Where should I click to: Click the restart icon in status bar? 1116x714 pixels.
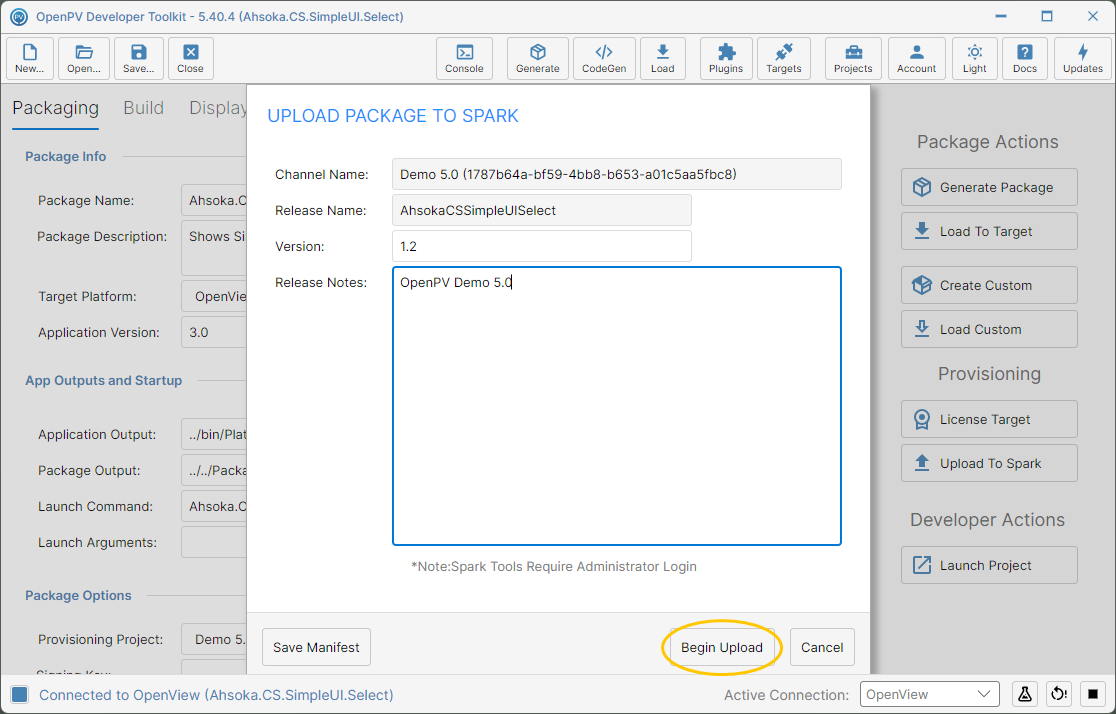point(1059,694)
